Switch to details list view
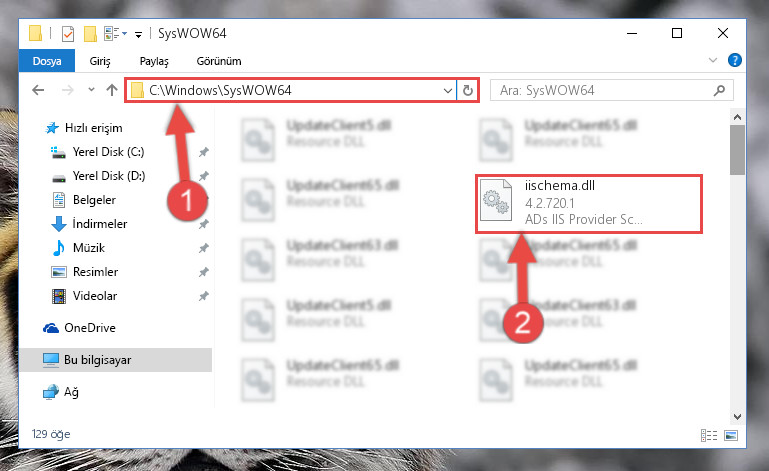 point(709,435)
